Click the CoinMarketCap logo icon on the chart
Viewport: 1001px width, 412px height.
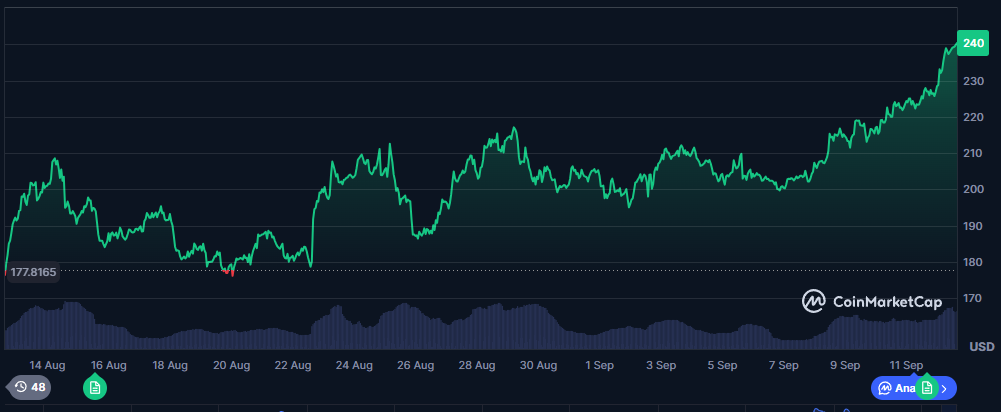click(x=815, y=300)
